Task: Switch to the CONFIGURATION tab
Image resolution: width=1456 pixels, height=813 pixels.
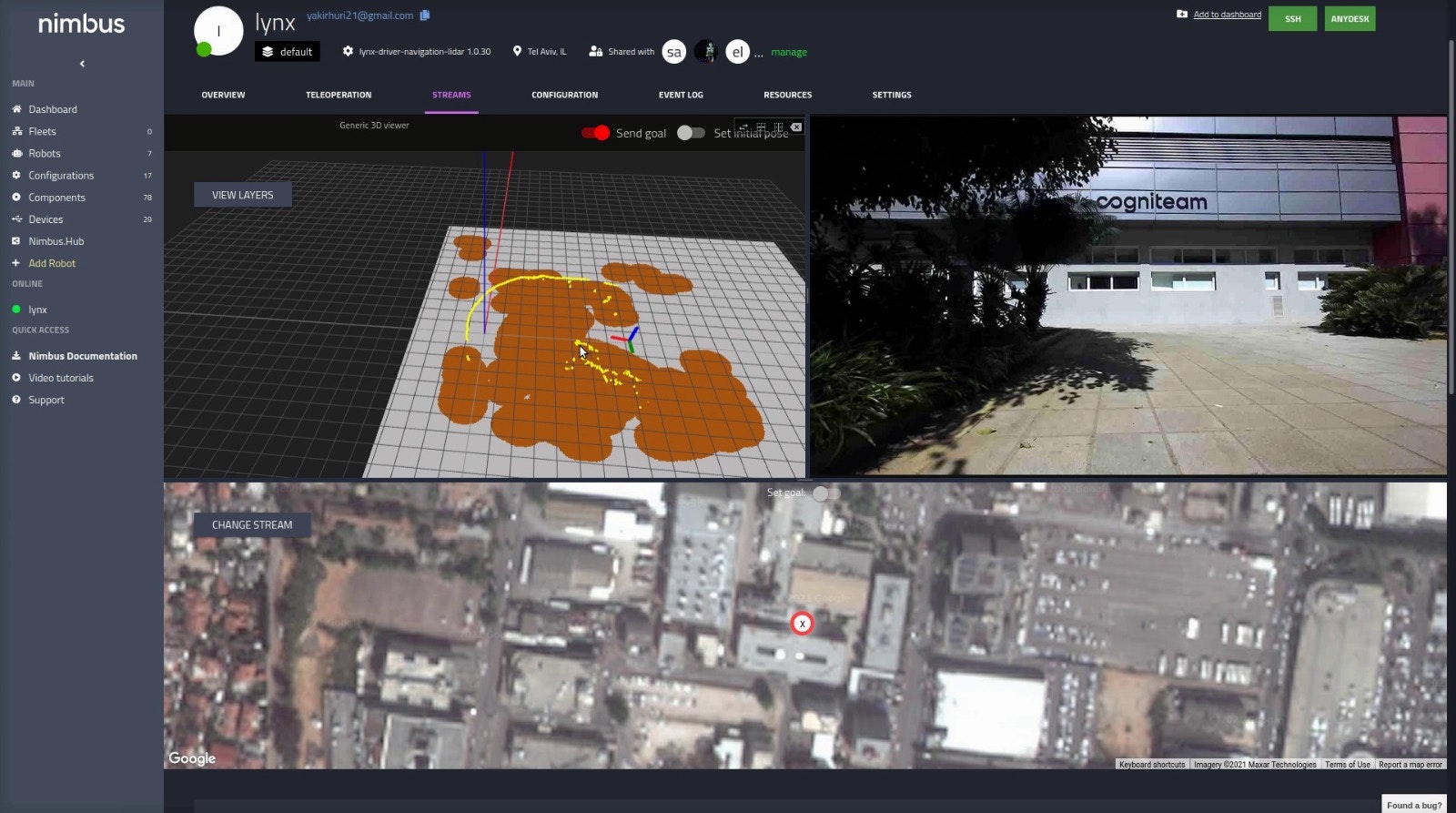Action: [564, 95]
